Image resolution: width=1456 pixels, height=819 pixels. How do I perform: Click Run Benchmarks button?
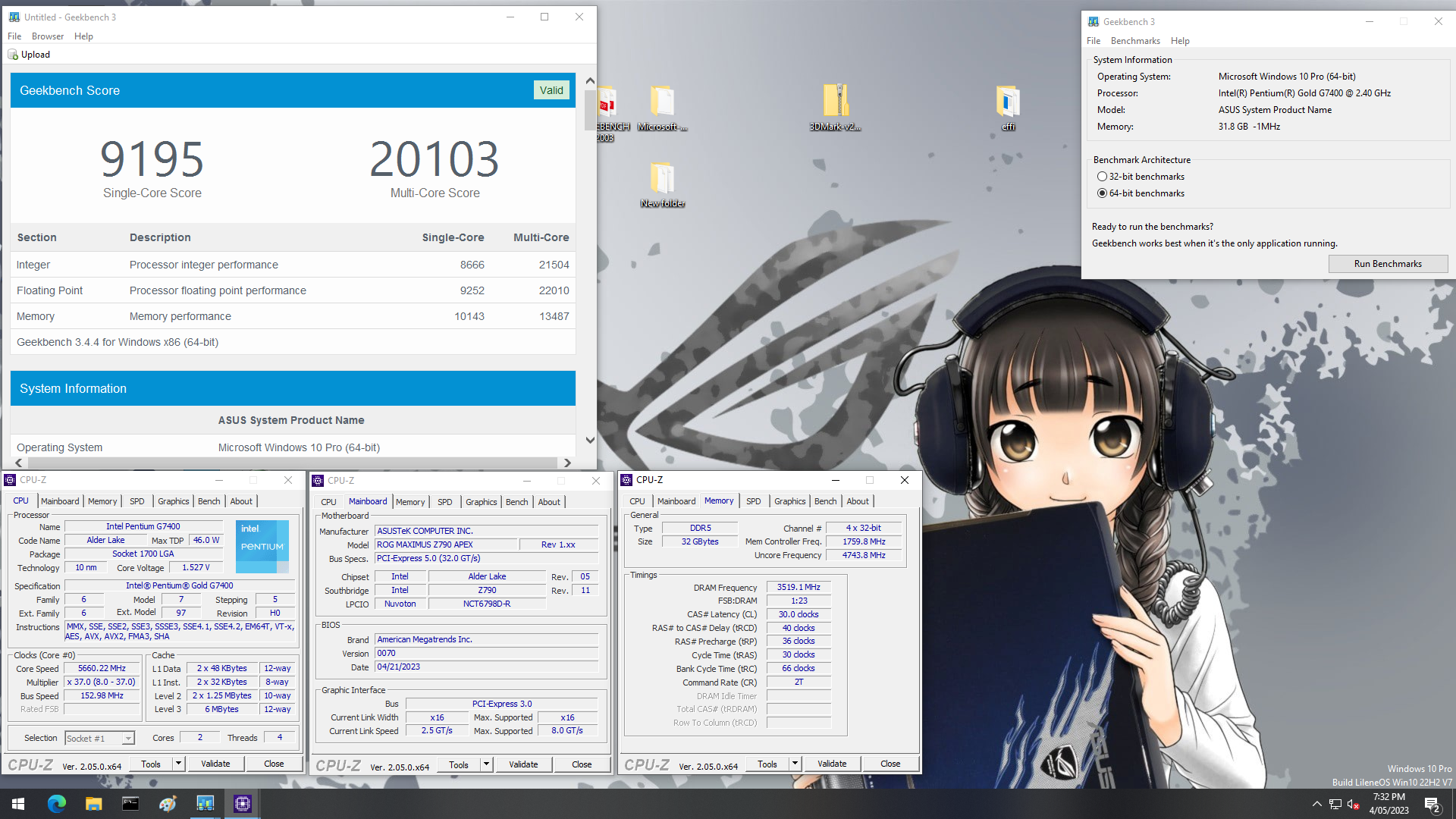(1388, 264)
